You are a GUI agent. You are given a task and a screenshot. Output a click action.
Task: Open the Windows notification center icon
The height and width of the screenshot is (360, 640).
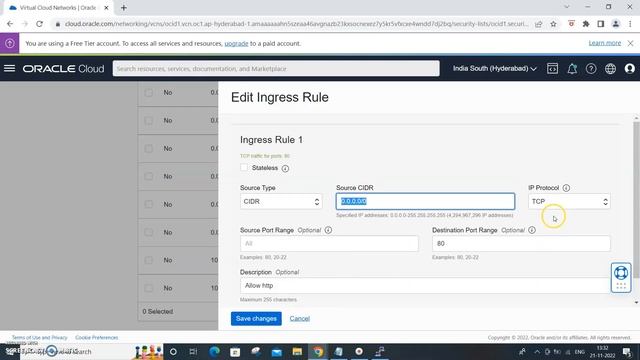(627, 351)
